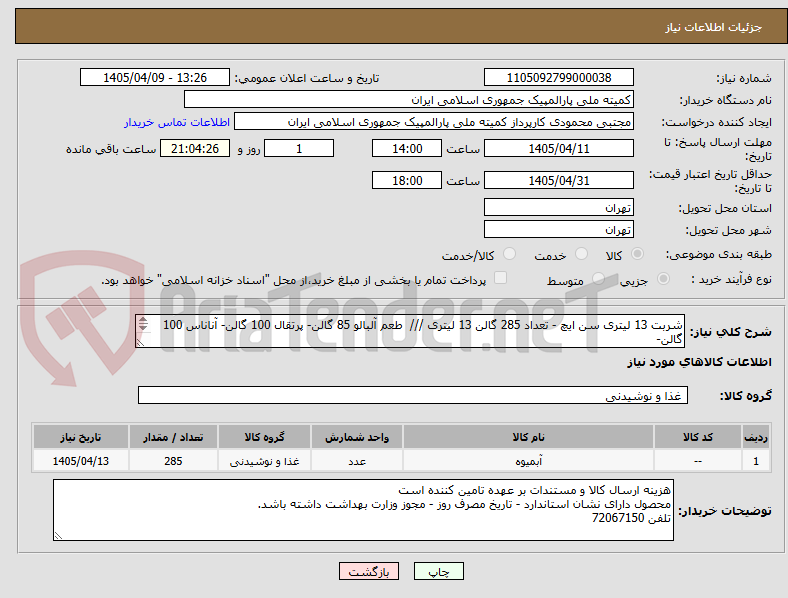Viewport: 788px width, 598px height.
Task: Click the remaining time field 21:04:26
Action: tap(195, 148)
